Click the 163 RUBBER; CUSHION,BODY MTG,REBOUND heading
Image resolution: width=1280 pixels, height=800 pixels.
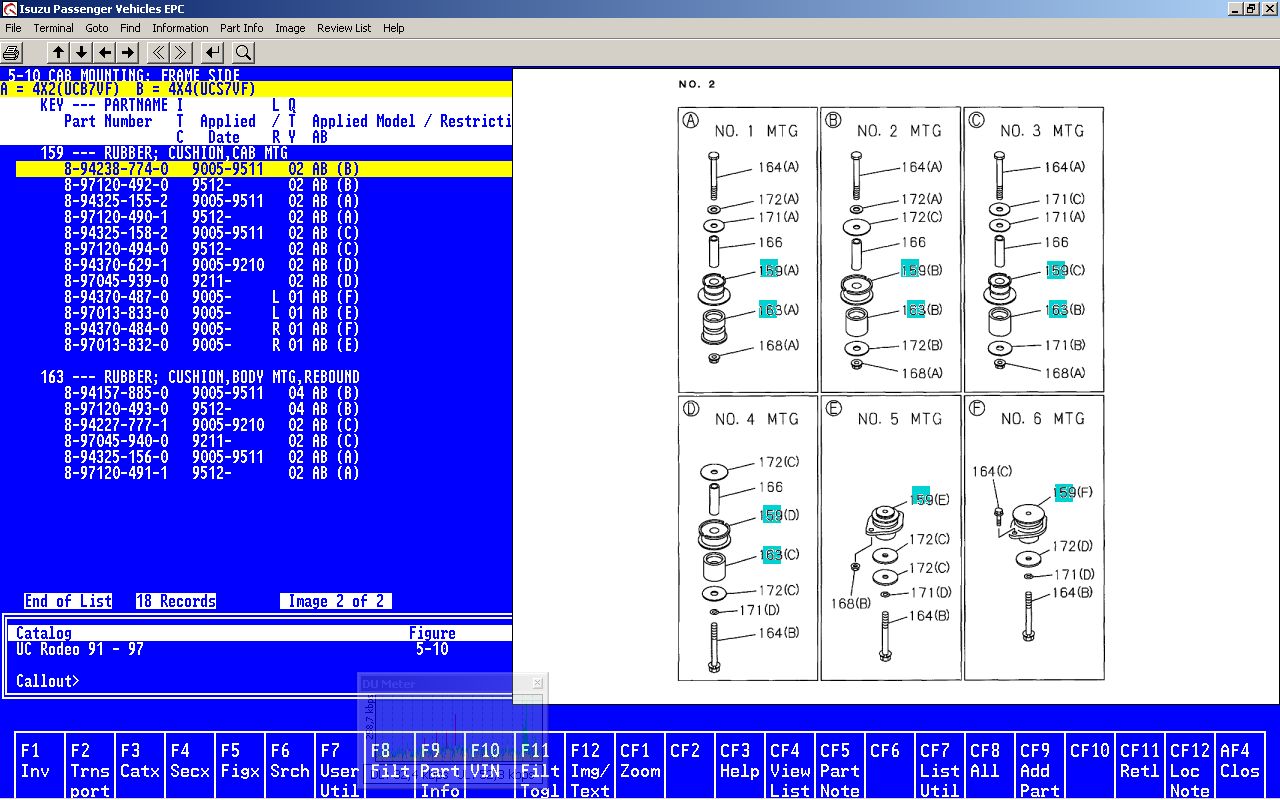click(200, 377)
